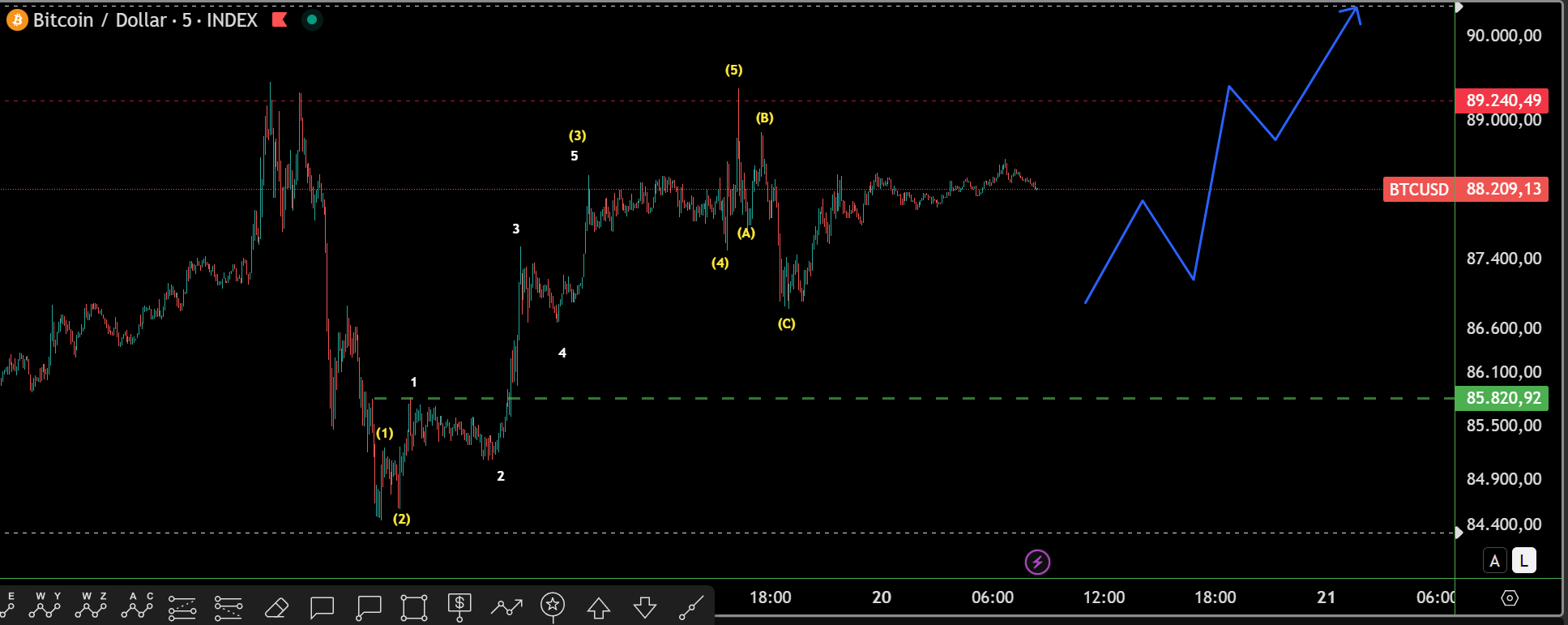Click the BTCUSD 88.209,13 price label
1568x625 pixels.
click(1465, 189)
